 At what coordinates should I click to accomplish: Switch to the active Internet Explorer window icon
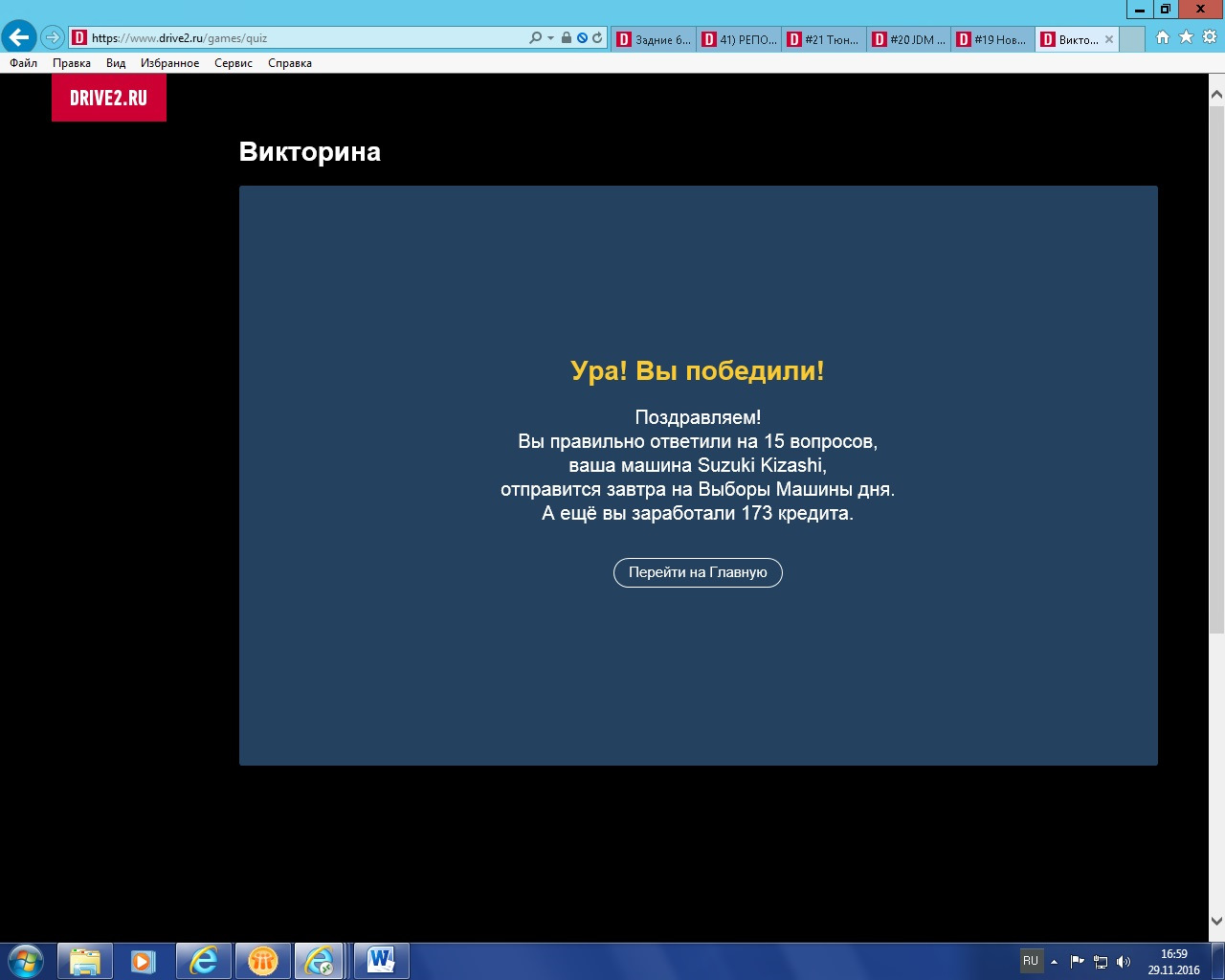(321, 961)
